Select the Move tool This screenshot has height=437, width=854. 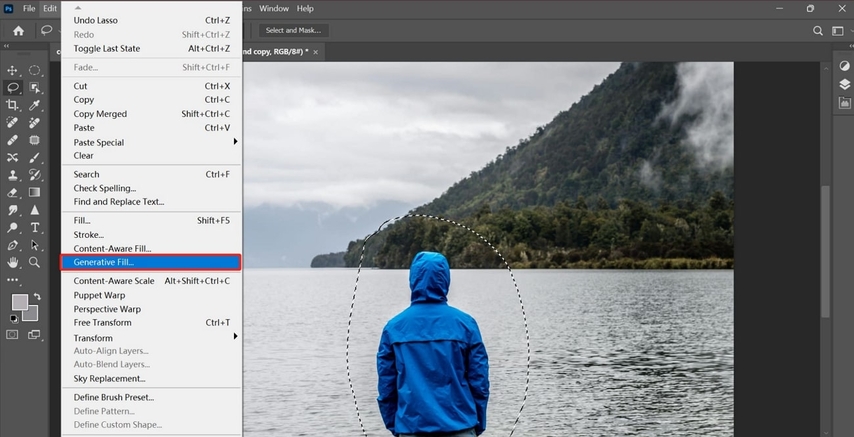pyautogui.click(x=13, y=70)
